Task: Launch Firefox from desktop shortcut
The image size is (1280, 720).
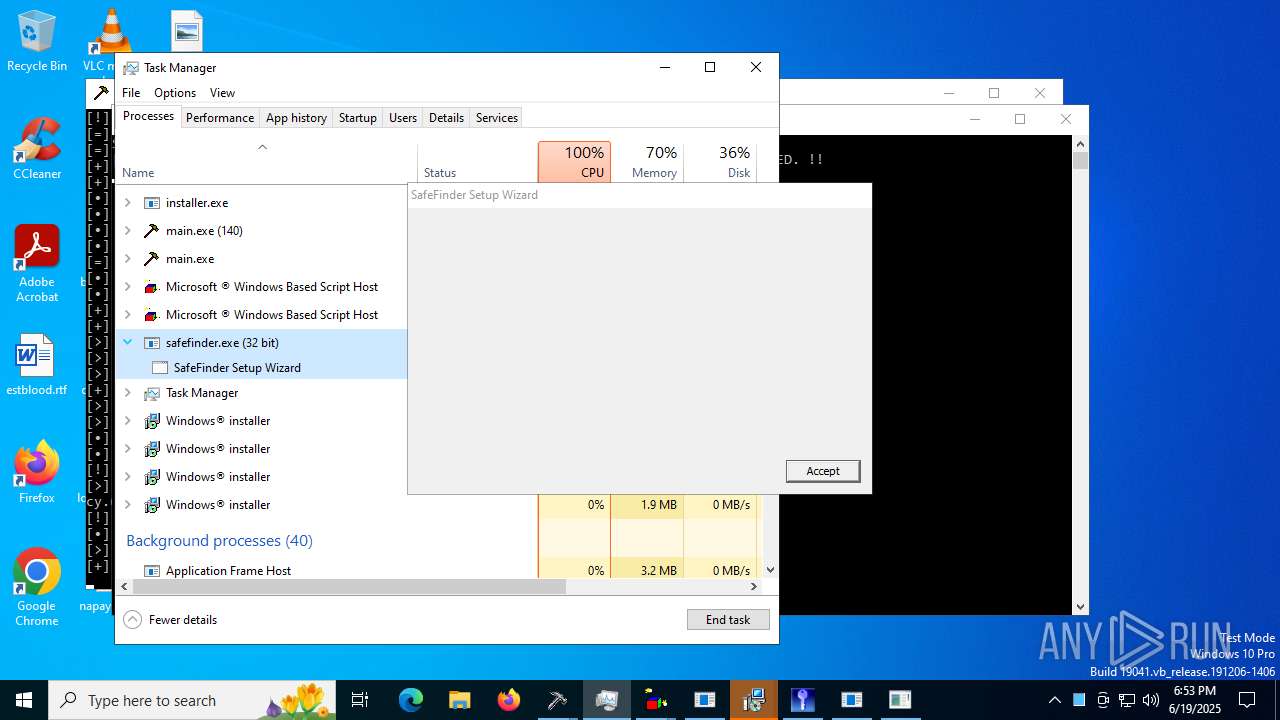Action: coord(37,472)
